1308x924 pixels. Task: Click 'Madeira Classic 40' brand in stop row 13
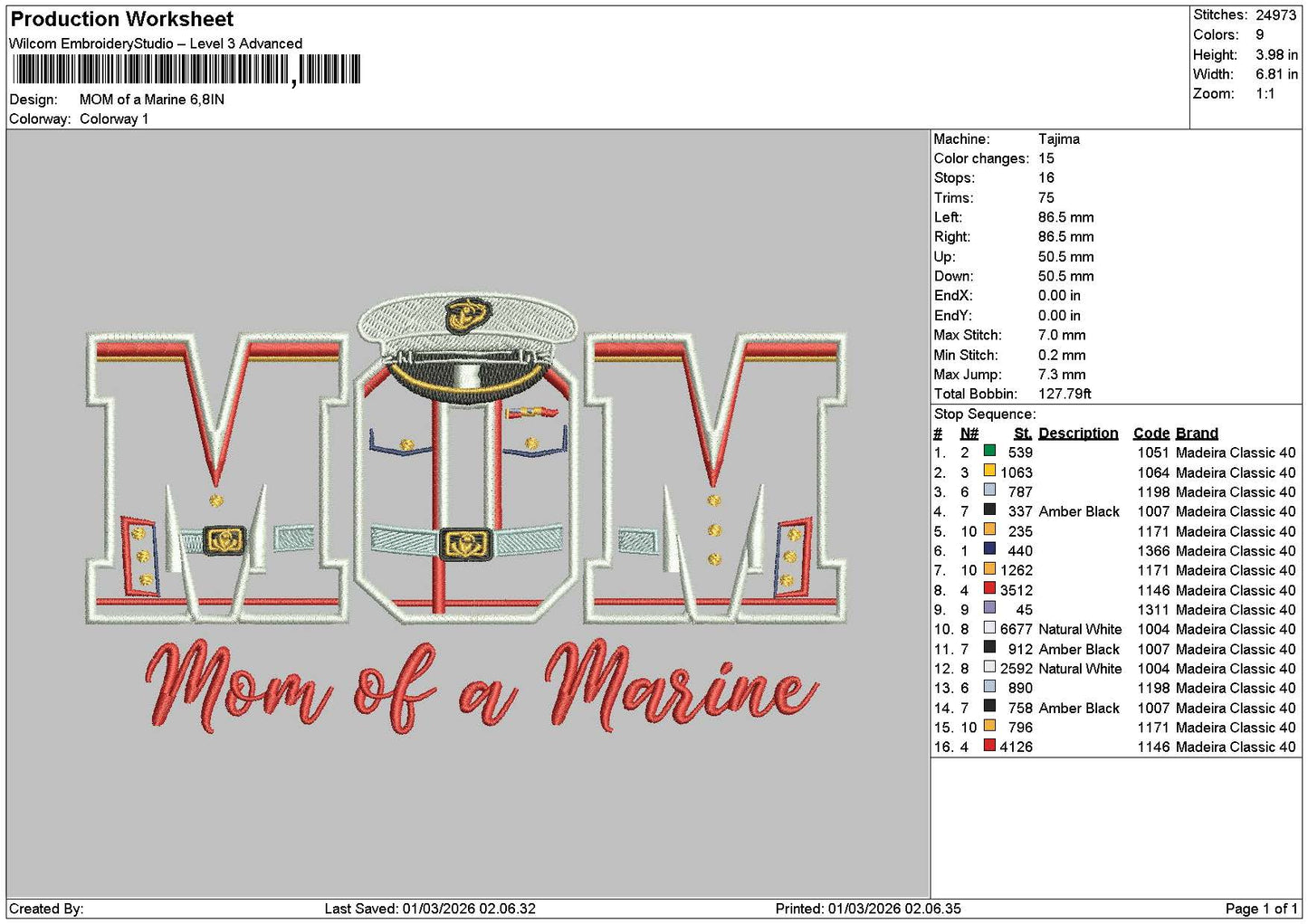[1236, 688]
